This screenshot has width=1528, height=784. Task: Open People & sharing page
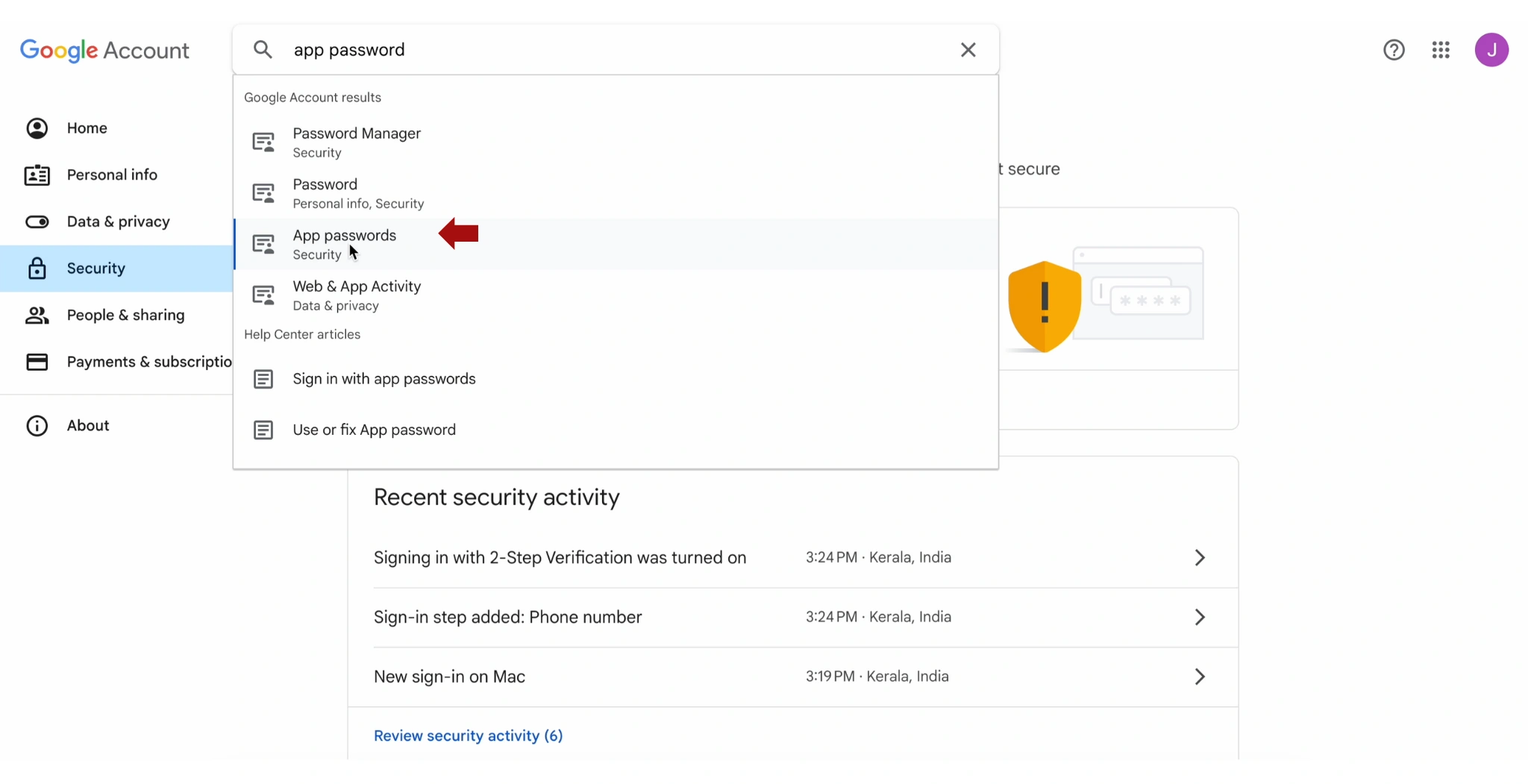(125, 315)
